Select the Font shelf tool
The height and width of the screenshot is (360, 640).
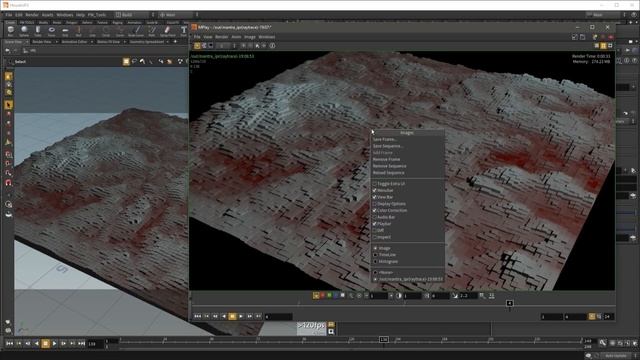tap(184, 30)
